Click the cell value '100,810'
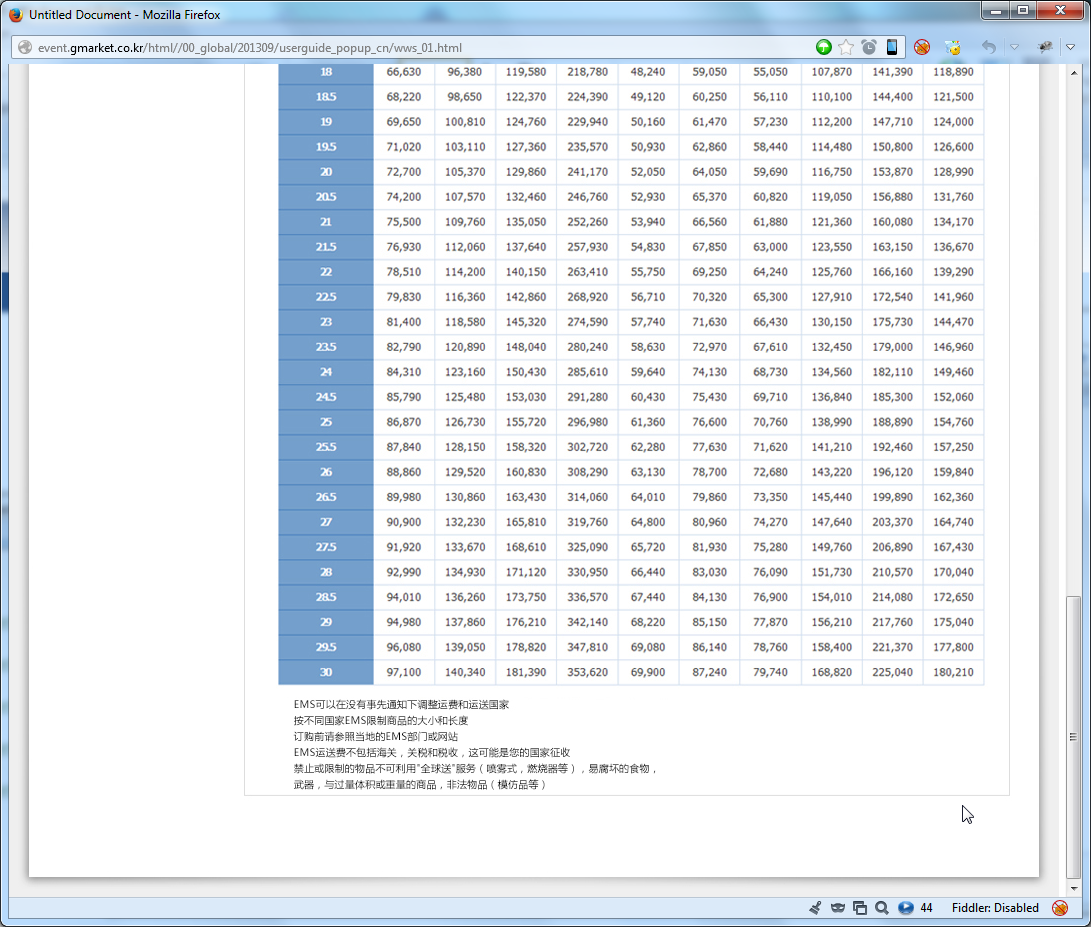Image resolution: width=1091 pixels, height=927 pixels. [x=465, y=122]
